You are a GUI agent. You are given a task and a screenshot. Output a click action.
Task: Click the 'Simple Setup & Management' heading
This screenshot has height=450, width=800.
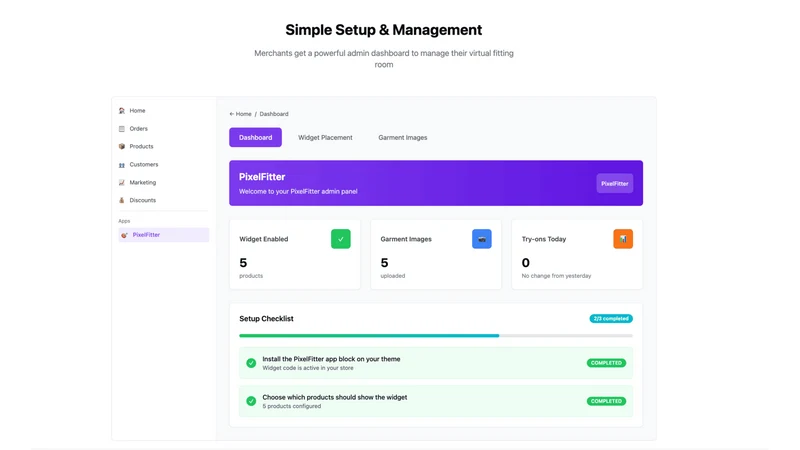tap(384, 30)
